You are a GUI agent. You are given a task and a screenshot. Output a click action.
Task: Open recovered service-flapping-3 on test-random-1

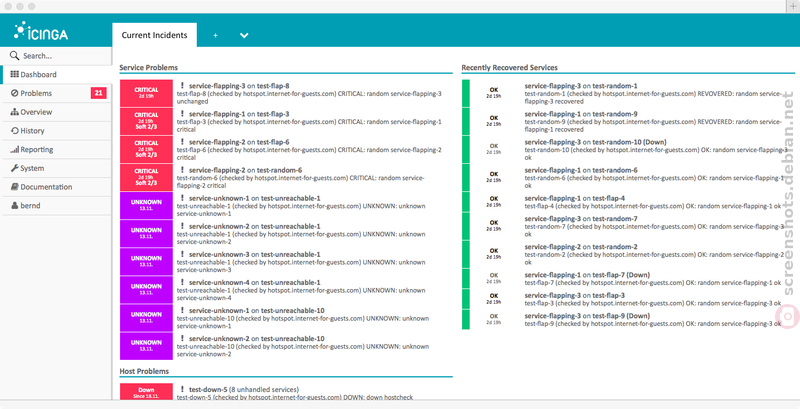pyautogui.click(x=581, y=86)
